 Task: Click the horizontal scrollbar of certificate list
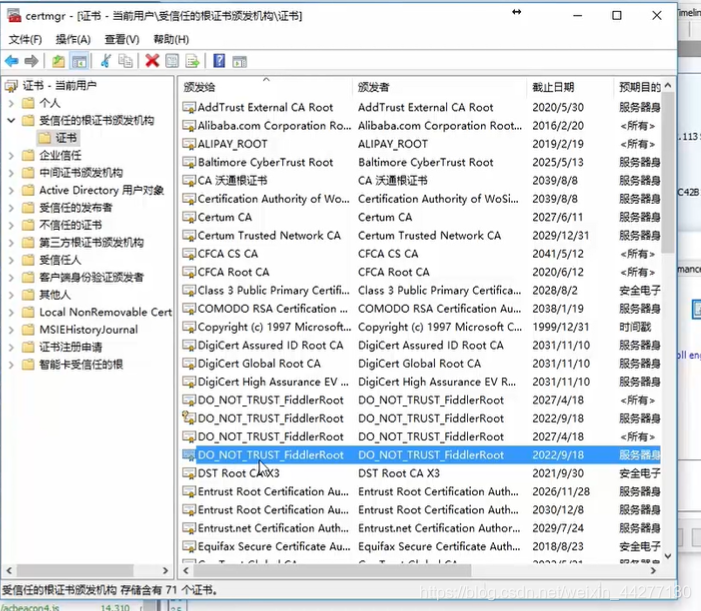[331, 571]
